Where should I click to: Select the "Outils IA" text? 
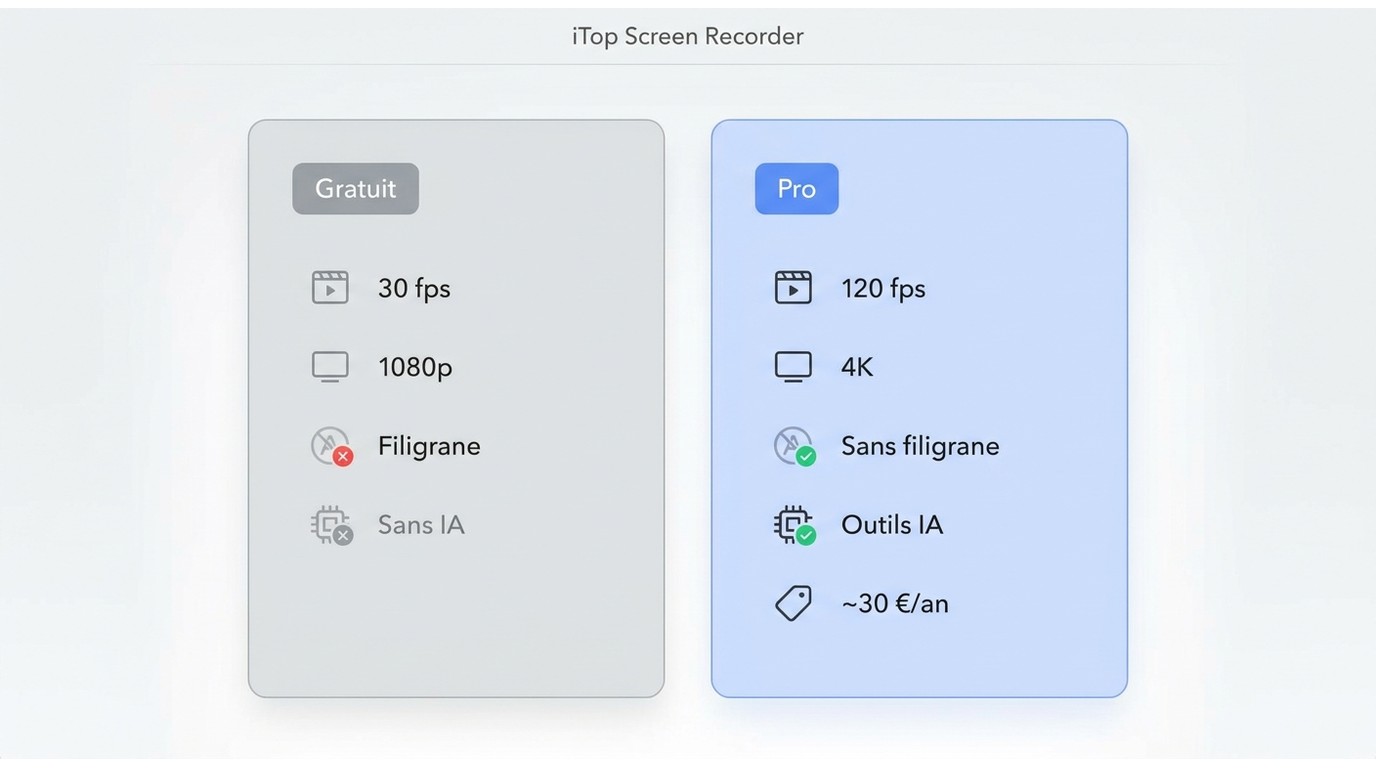[892, 525]
